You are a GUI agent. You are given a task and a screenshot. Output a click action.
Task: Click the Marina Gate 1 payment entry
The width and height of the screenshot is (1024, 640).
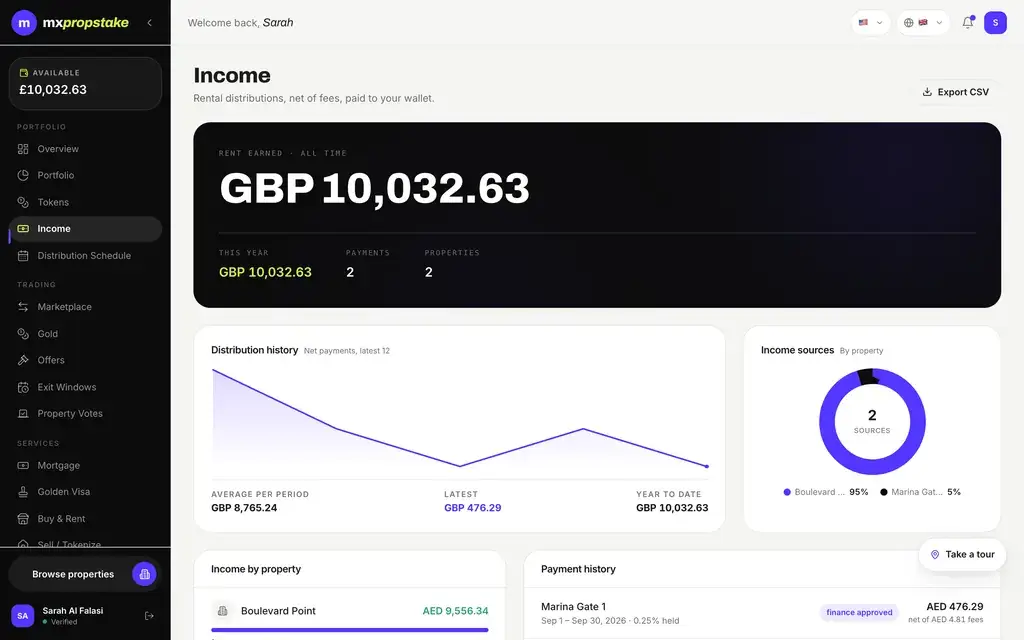coord(762,613)
